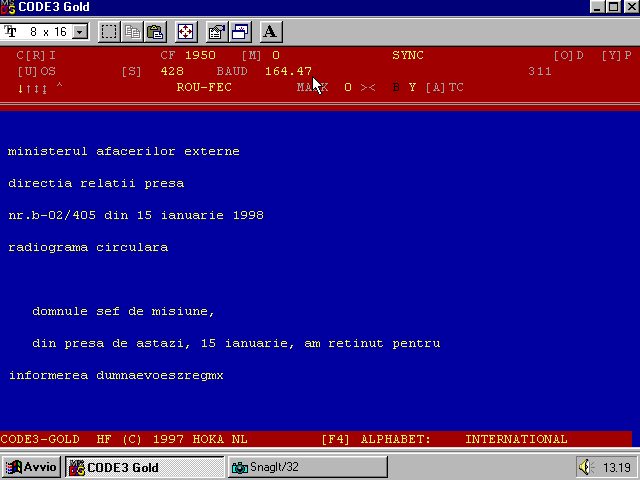Viewport: 640px width, 480px height.
Task: Maximize the CODE3 Gold window
Action: coord(614,7)
